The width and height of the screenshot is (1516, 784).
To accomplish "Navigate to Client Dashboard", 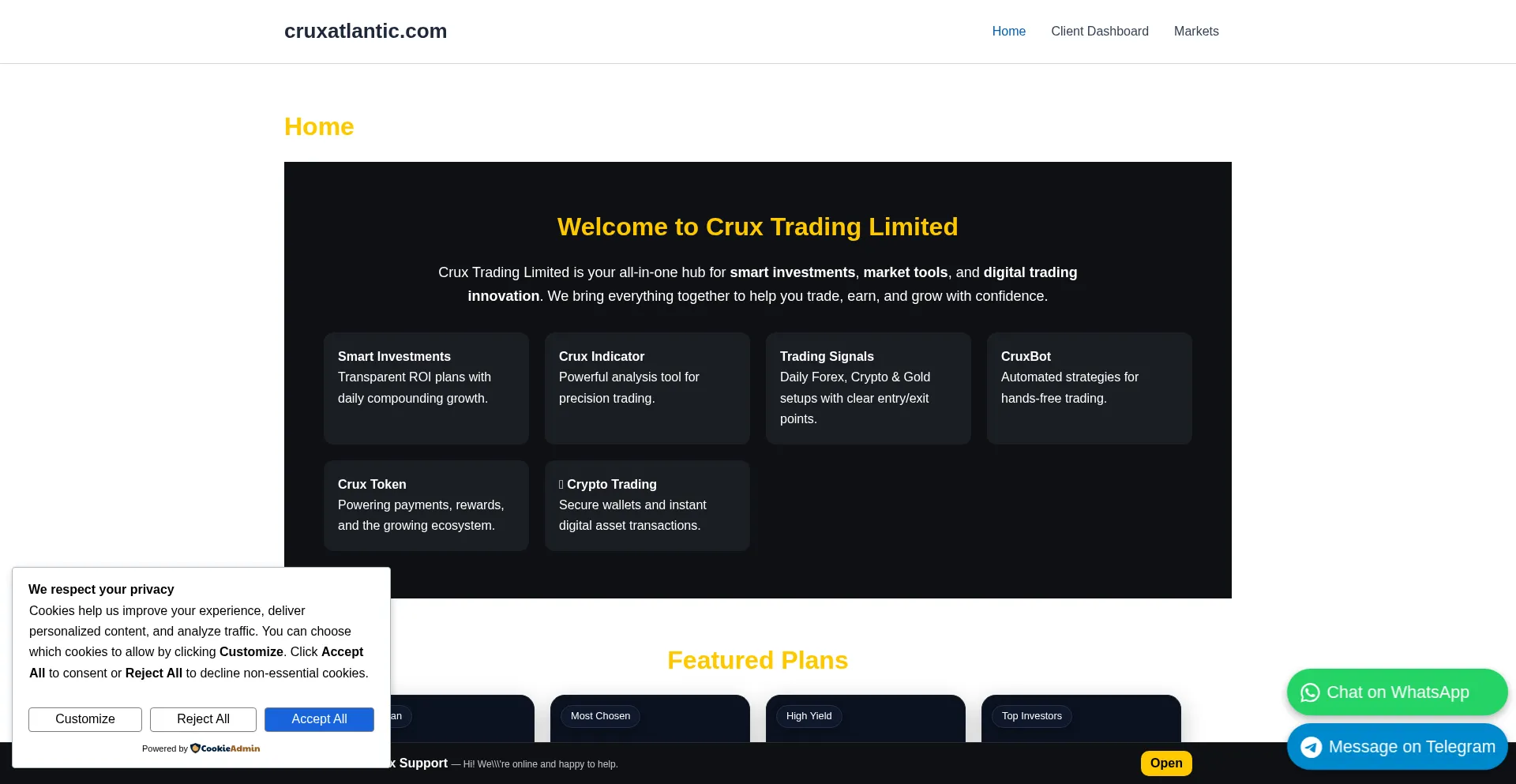I will [1100, 31].
